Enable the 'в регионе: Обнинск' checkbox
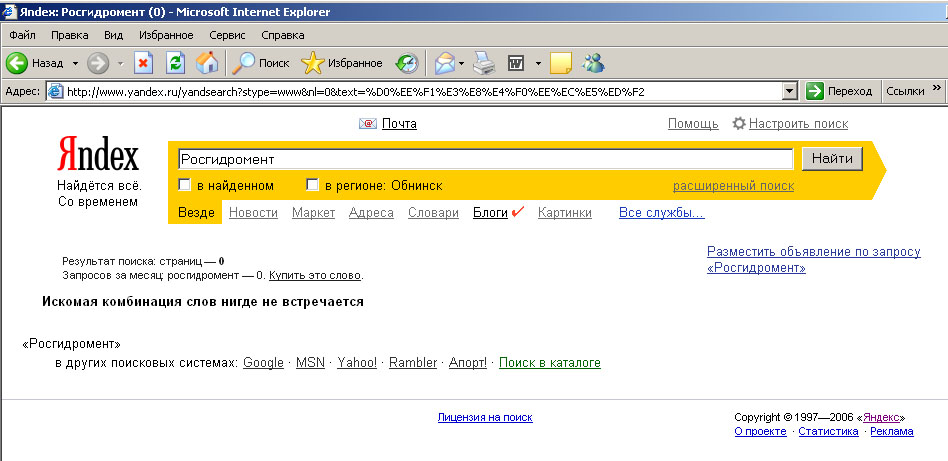Viewport: 948px width, 461px height. 312,185
